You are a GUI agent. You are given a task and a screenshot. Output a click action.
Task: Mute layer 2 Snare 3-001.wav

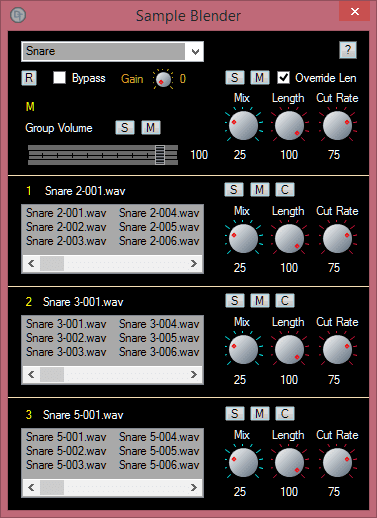pos(260,300)
